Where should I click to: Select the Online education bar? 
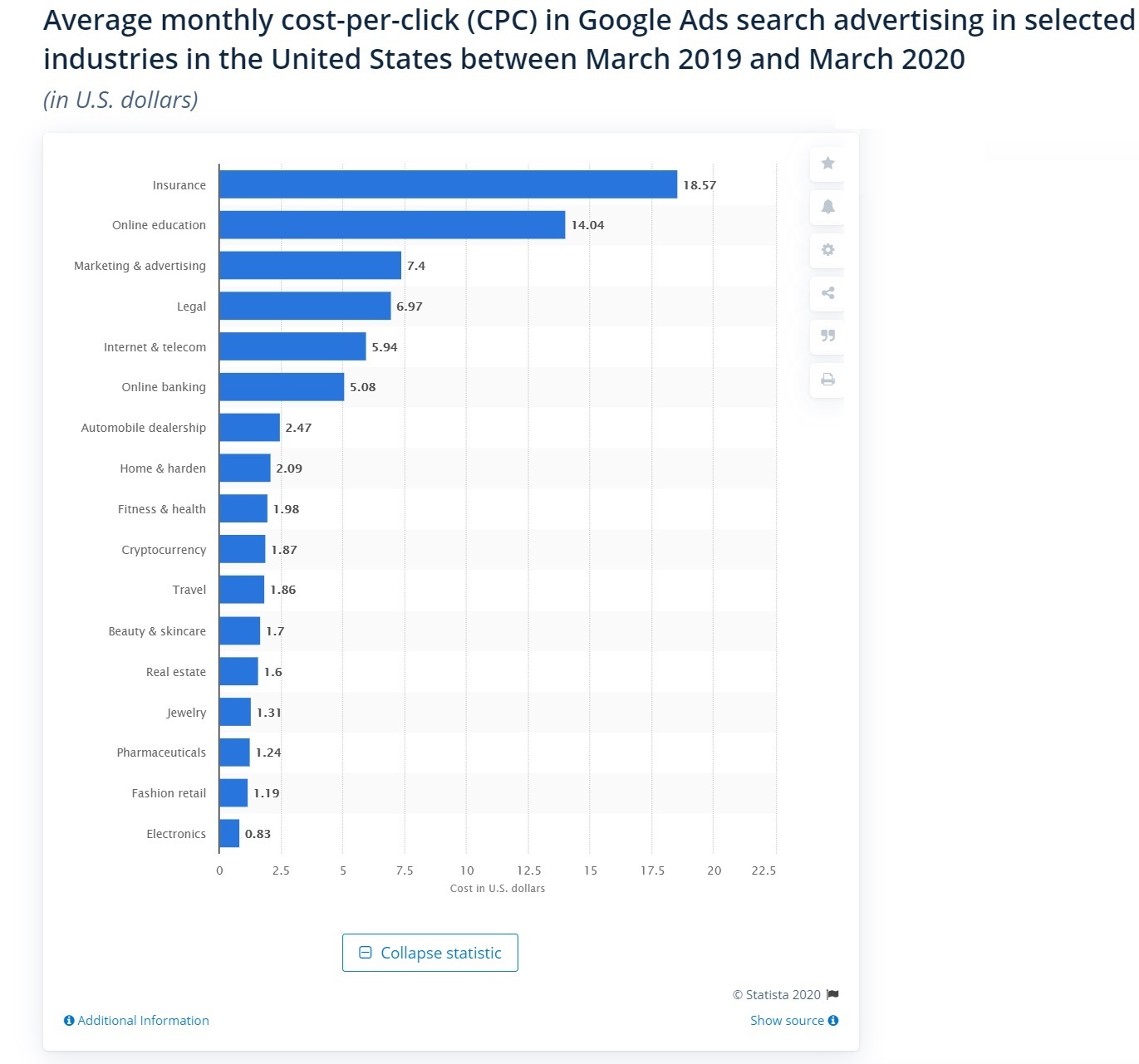(x=390, y=225)
